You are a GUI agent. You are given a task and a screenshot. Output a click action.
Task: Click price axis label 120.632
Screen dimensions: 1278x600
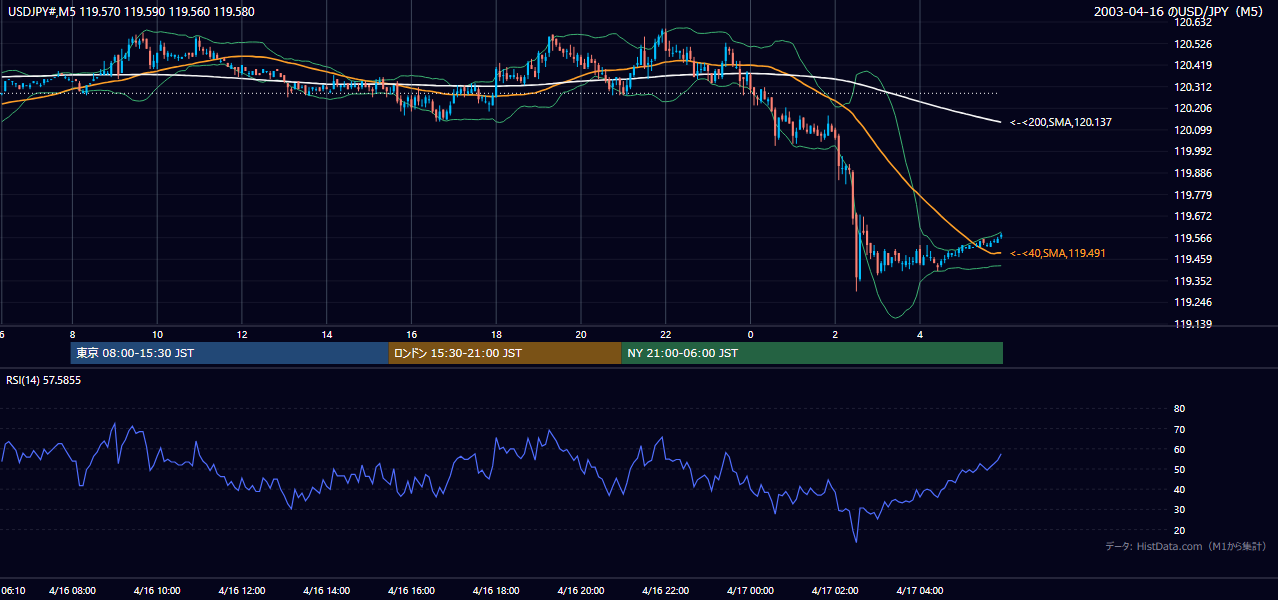click(x=1195, y=23)
